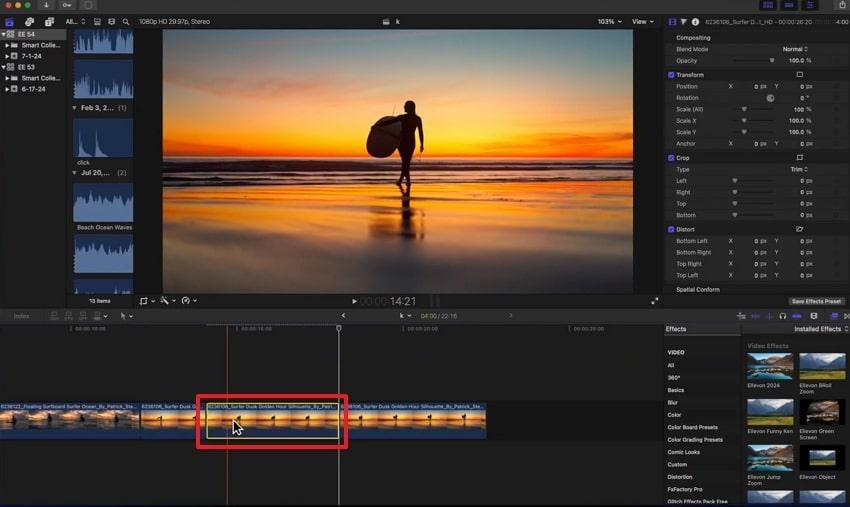Collapse the Feb 3 date group
This screenshot has width=850, height=507.
(74, 108)
